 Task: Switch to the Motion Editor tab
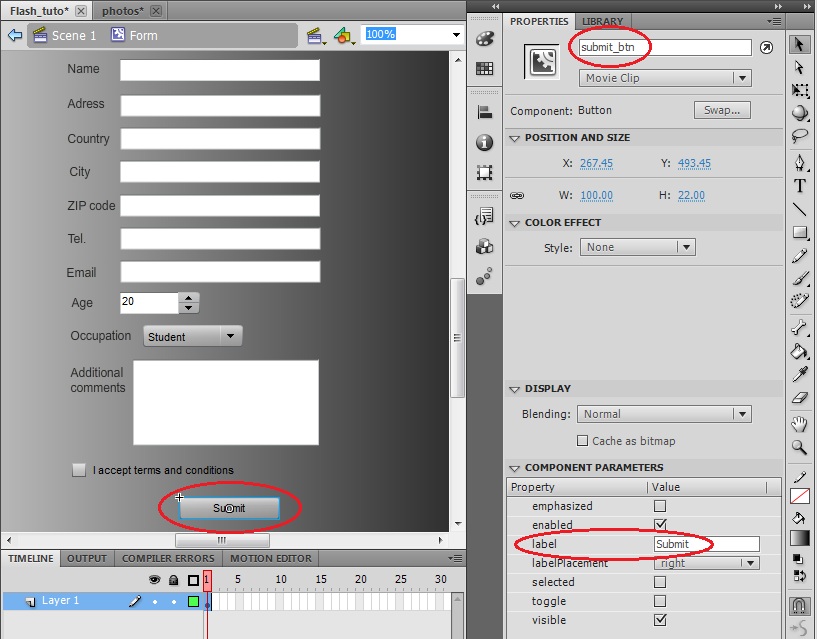point(270,558)
